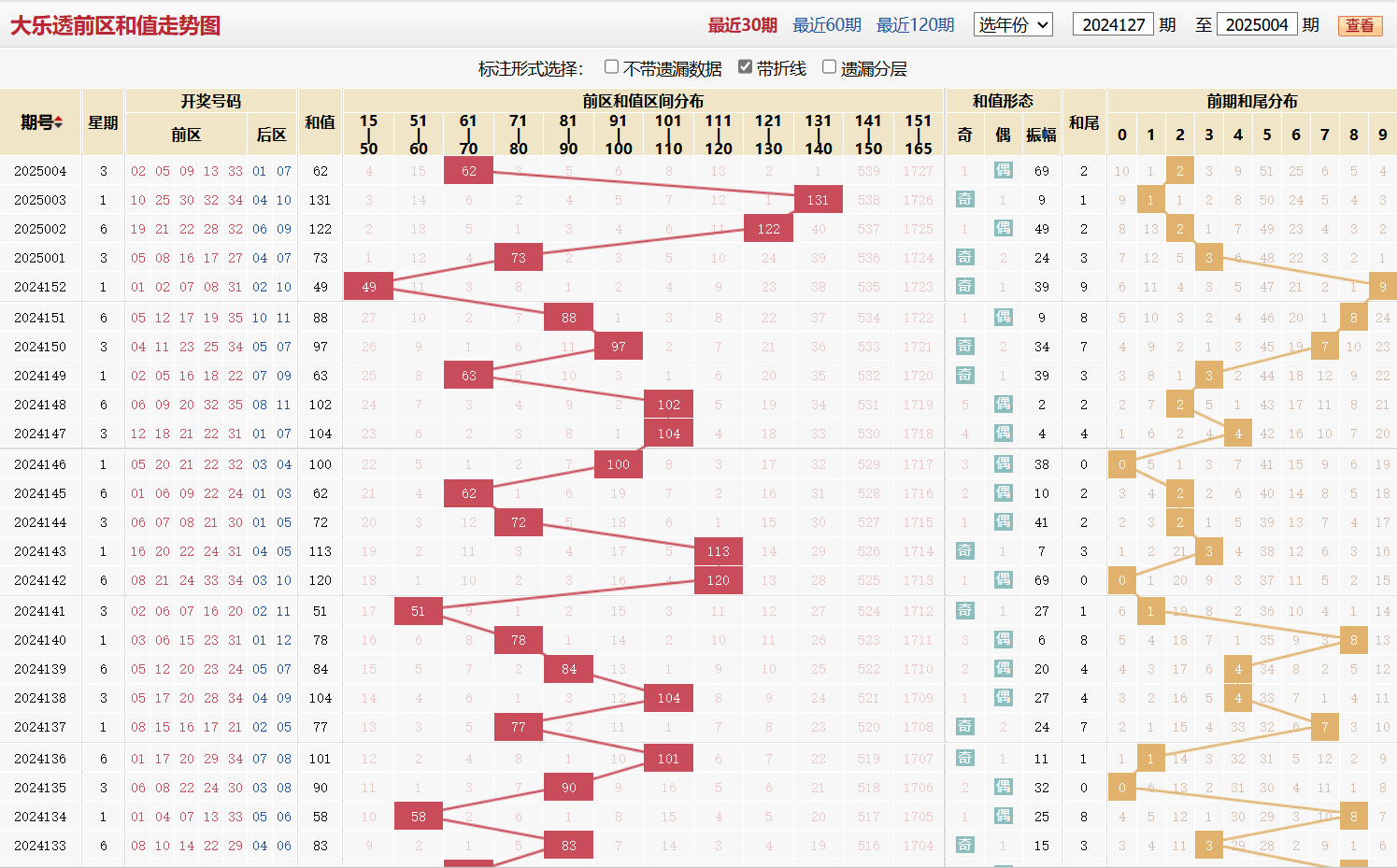Click the 奇 badge in row 2024133
The image size is (1397, 868).
pyautogui.click(x=964, y=846)
